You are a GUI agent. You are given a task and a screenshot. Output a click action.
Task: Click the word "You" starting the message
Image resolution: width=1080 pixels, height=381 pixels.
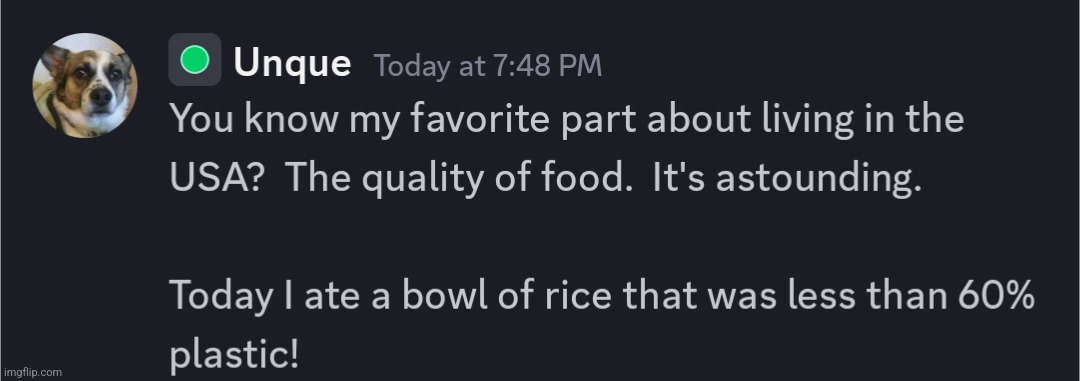[x=202, y=120]
